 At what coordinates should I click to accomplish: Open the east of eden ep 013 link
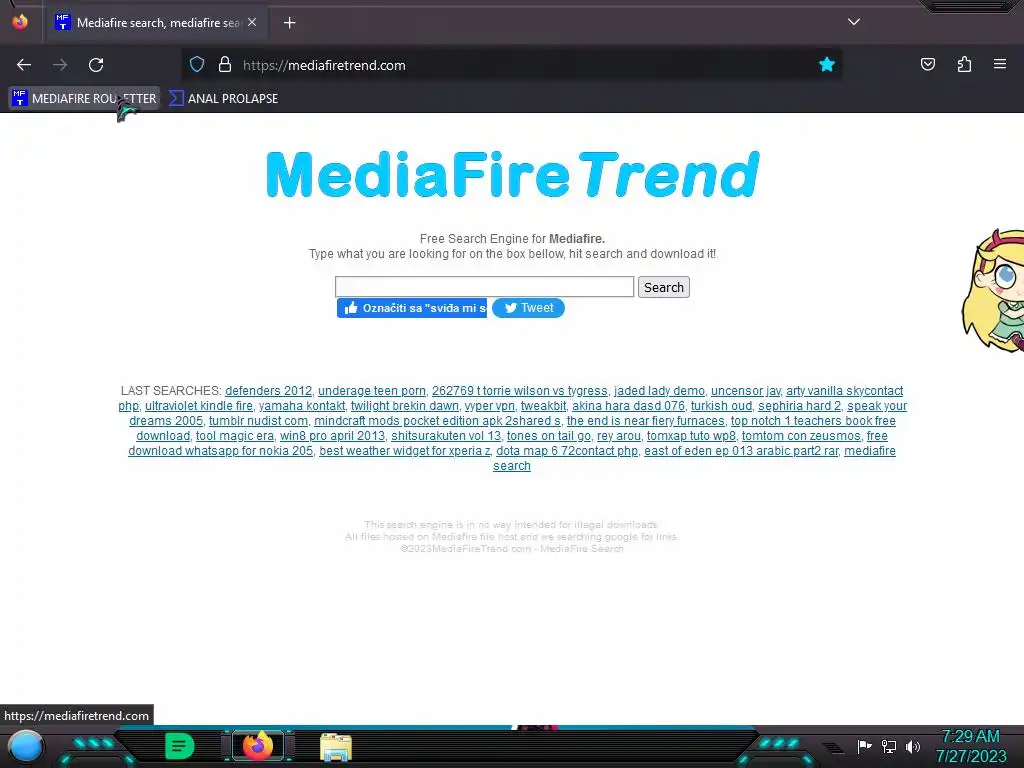click(741, 451)
